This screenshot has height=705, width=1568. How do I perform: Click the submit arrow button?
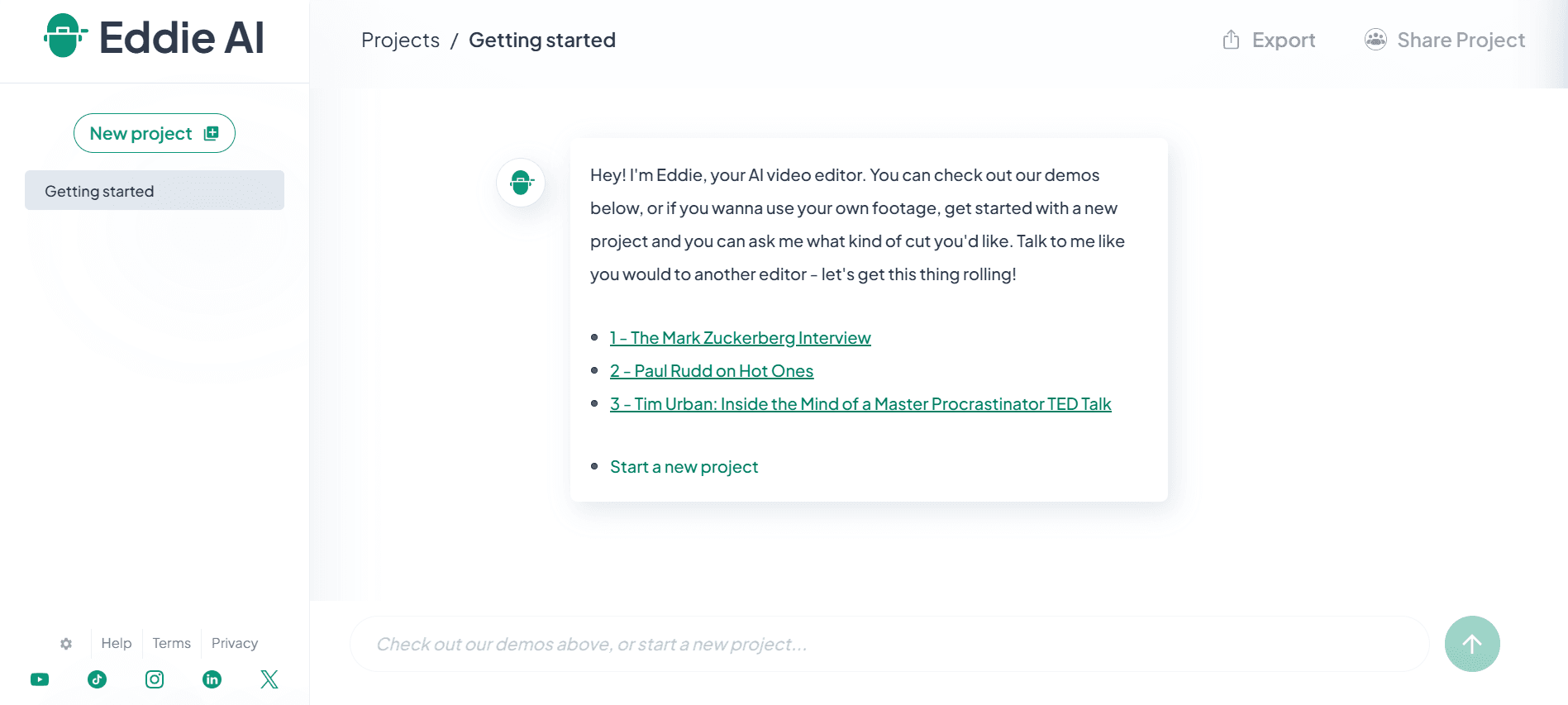[x=1471, y=643]
